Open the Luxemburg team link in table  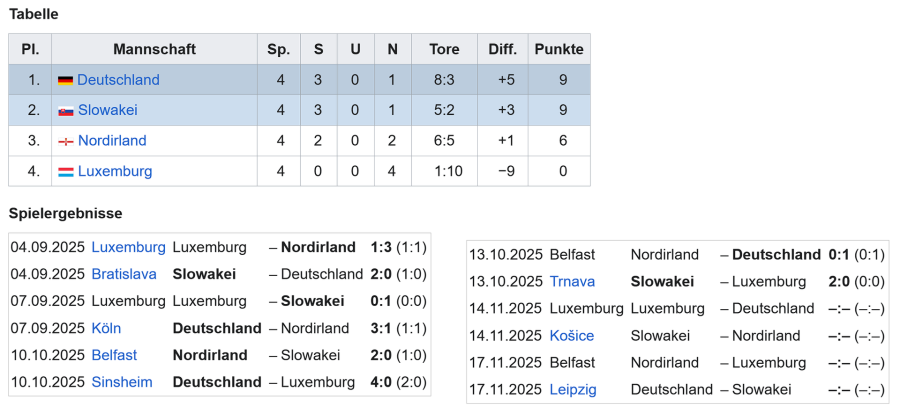click(x=115, y=171)
